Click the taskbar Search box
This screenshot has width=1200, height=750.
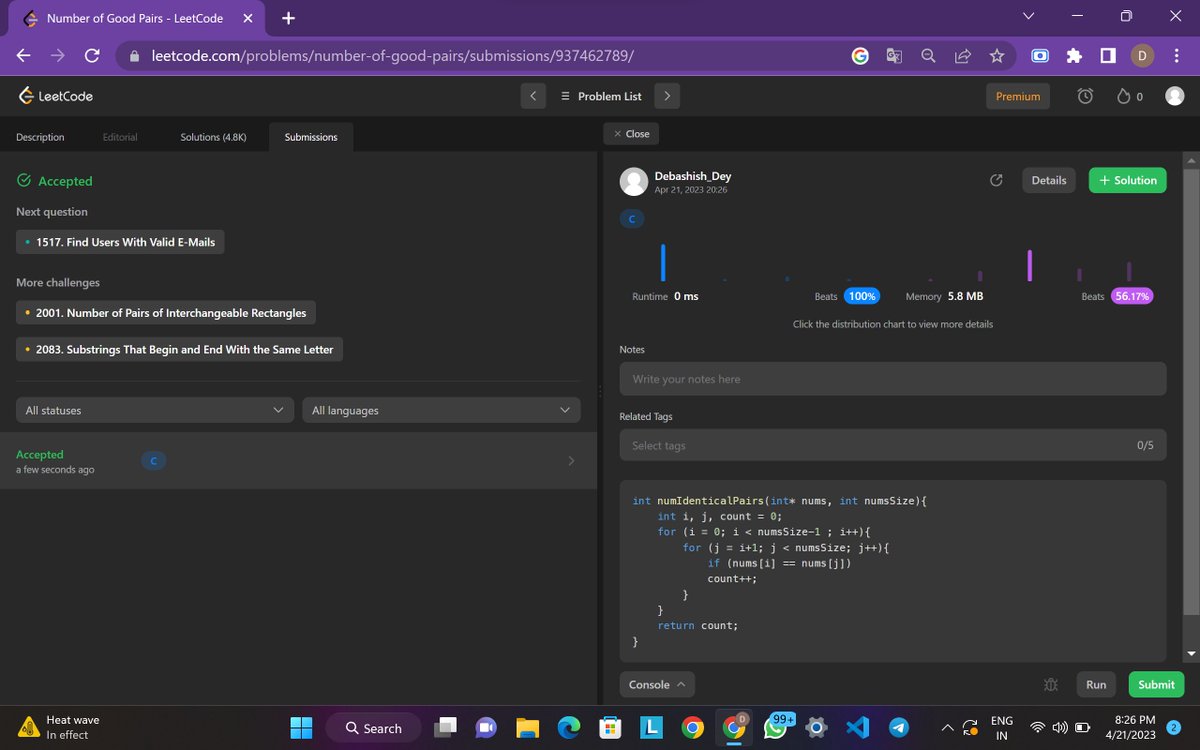[x=374, y=728]
